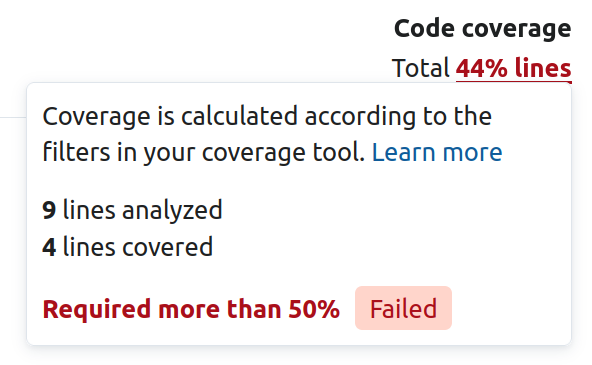
Task: Click the Total label before the percentage
Action: click(421, 68)
